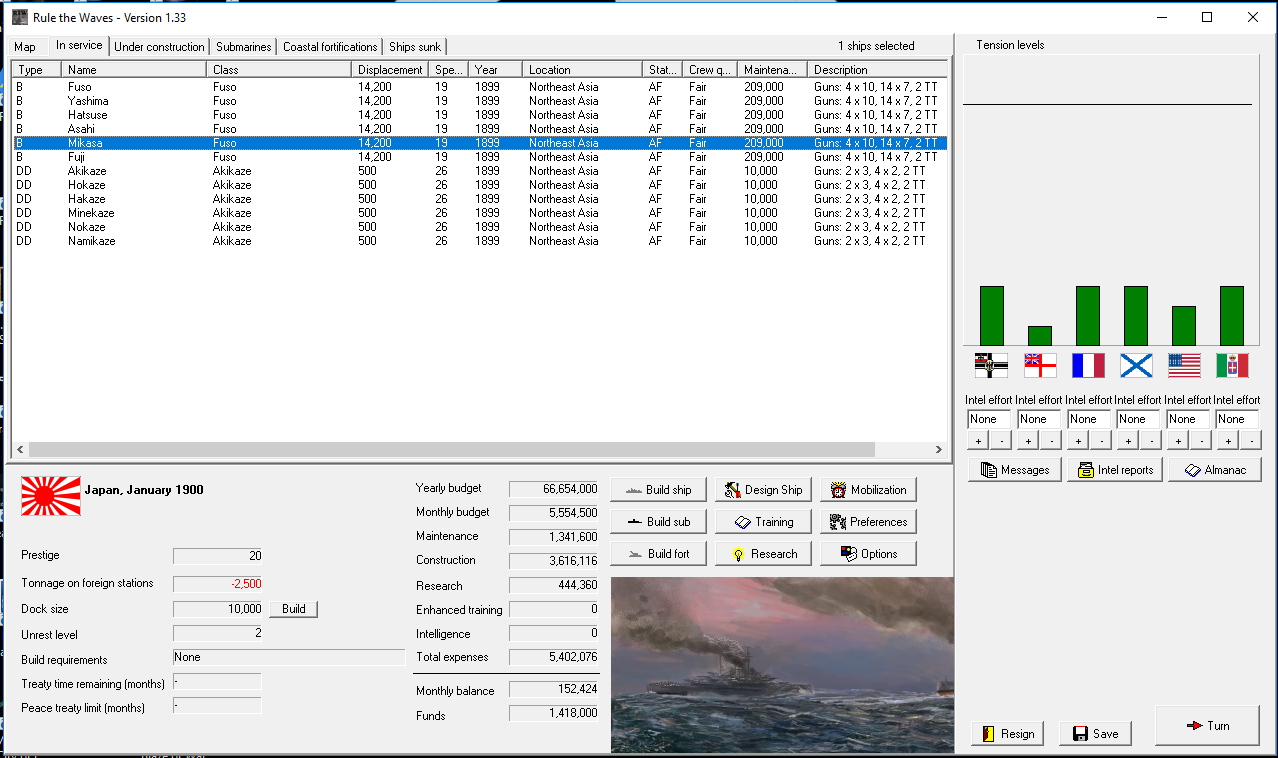1278x758 pixels.
Task: Open the Build sub dialog
Action: (x=658, y=522)
